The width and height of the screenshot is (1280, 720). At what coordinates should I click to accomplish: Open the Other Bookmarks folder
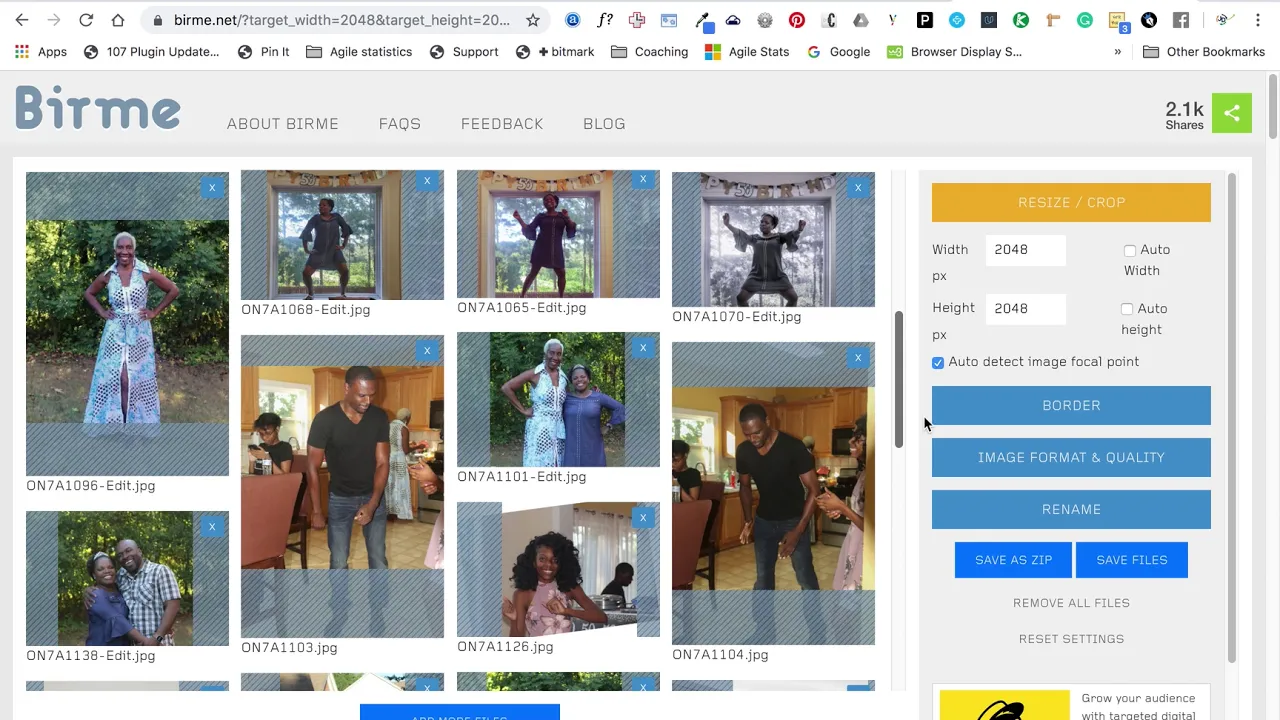coord(1203,52)
